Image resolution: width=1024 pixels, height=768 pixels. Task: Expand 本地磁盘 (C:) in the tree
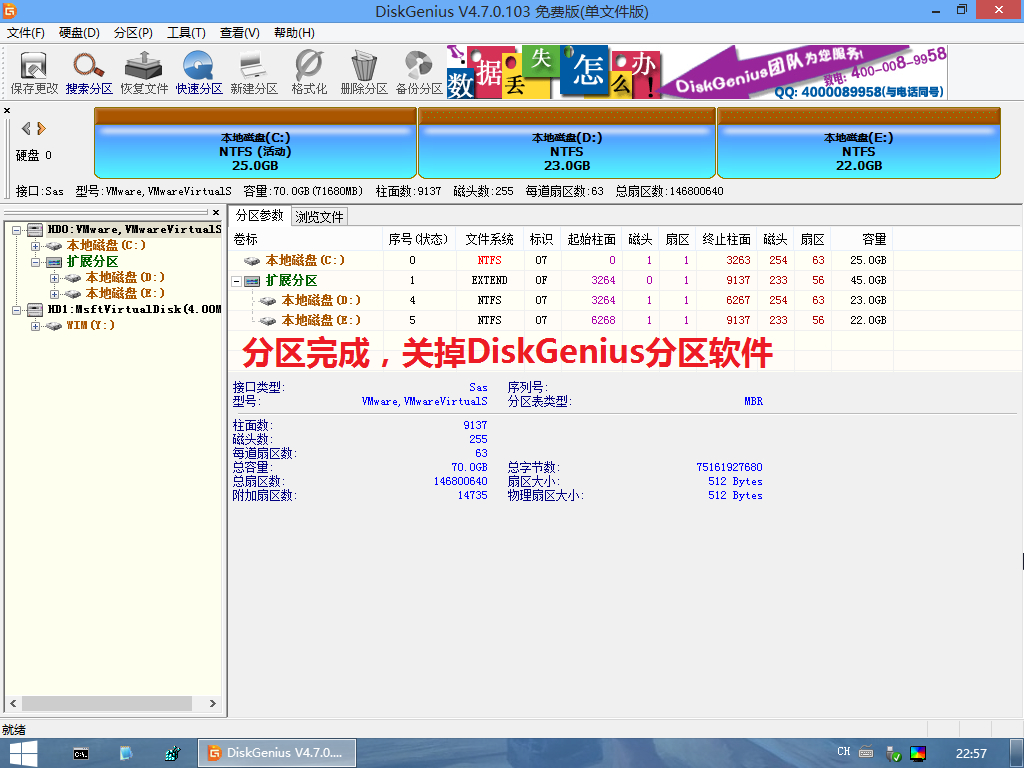[x=36, y=246]
